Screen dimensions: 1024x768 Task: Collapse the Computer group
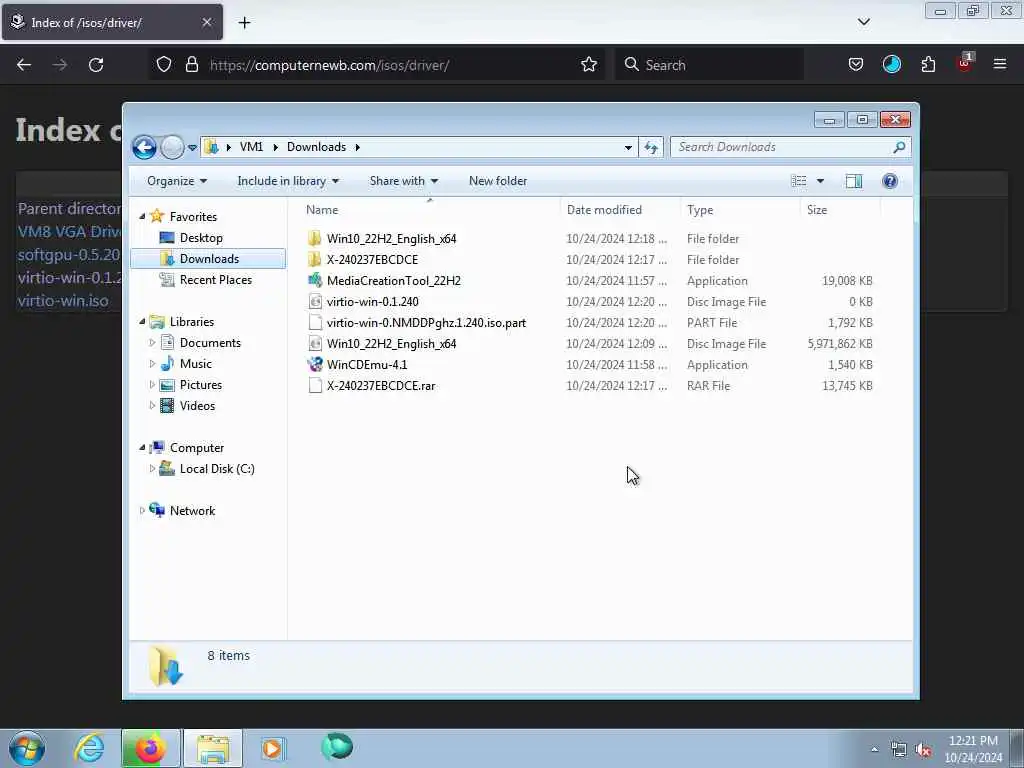pos(142,447)
